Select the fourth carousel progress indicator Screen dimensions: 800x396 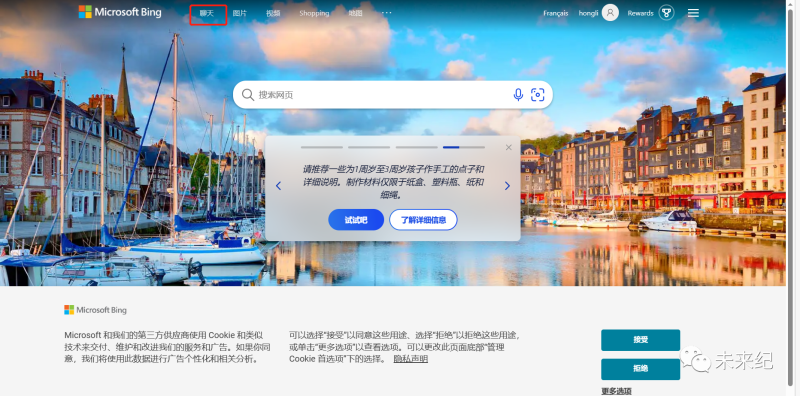point(464,147)
